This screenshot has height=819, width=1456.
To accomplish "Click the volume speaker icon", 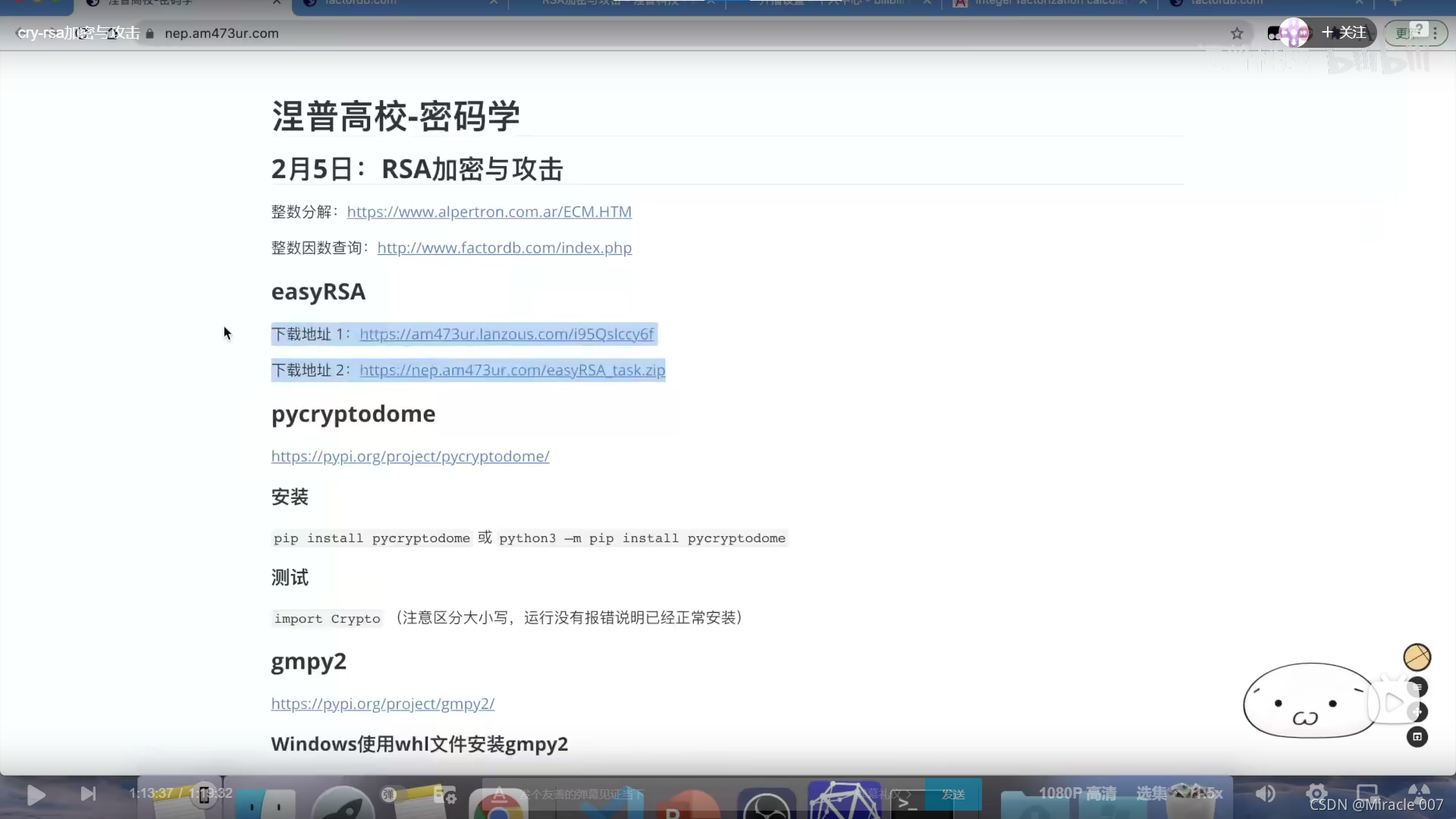I will point(1265,793).
